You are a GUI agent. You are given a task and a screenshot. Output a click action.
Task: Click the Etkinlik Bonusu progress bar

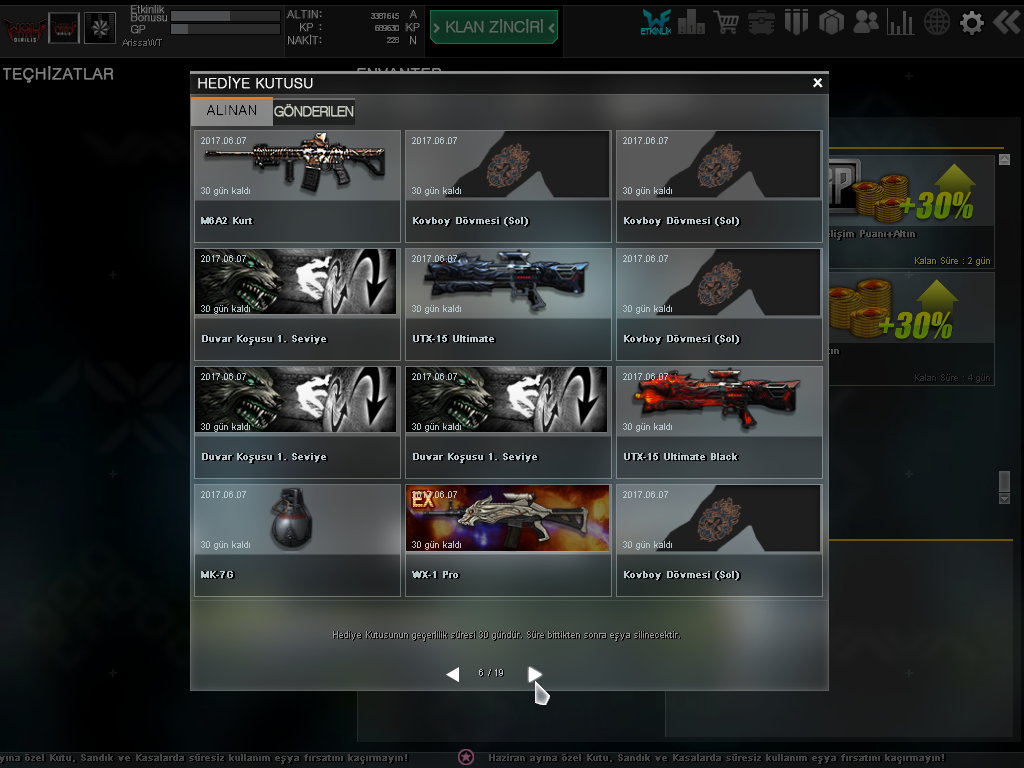click(x=225, y=16)
